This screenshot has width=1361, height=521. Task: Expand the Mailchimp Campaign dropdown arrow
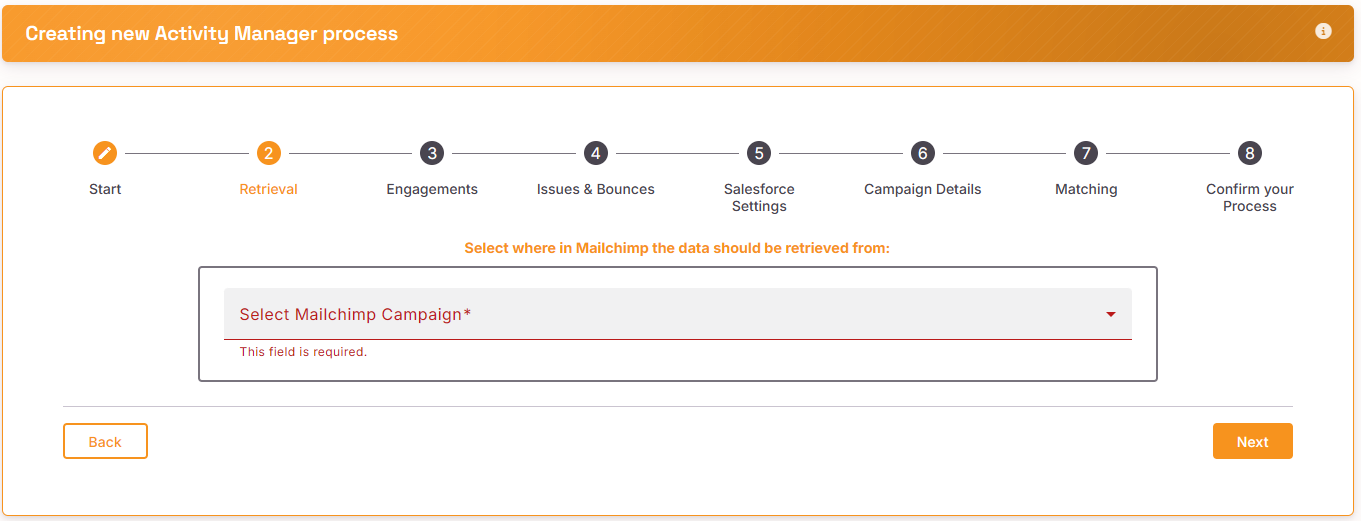[1111, 315]
